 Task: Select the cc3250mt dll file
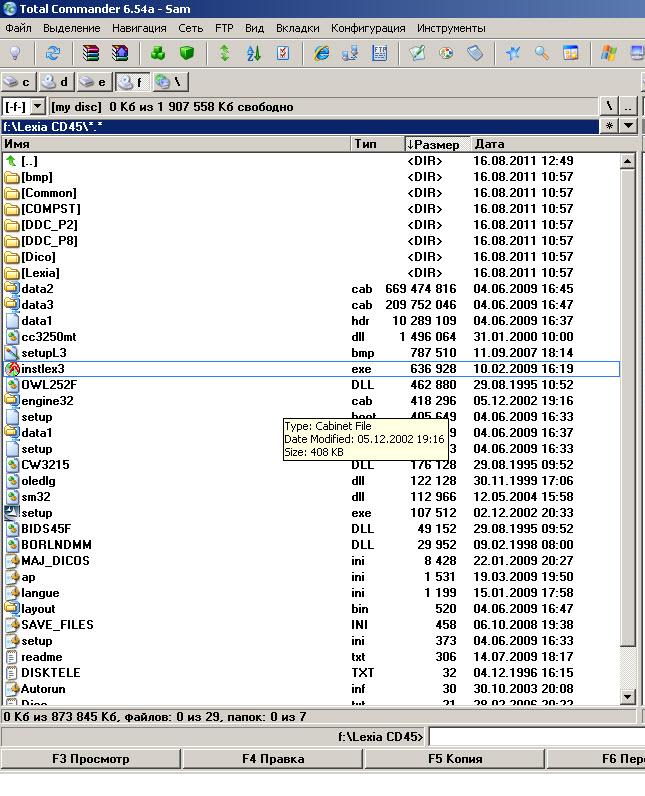click(311, 337)
